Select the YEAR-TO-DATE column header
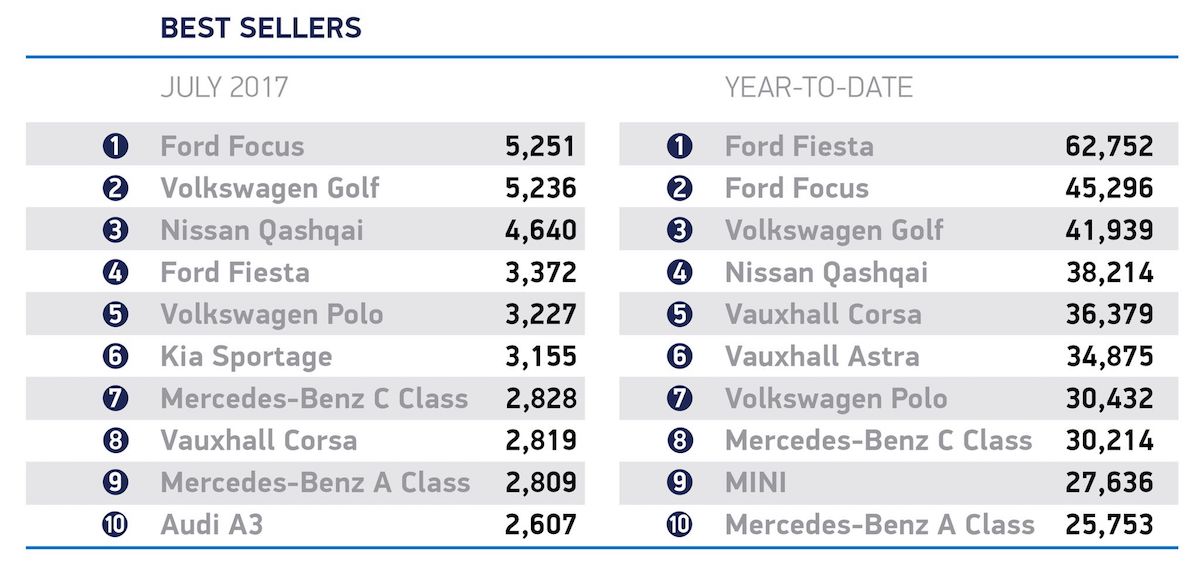Viewport: 1200px width, 570px height. (819, 88)
